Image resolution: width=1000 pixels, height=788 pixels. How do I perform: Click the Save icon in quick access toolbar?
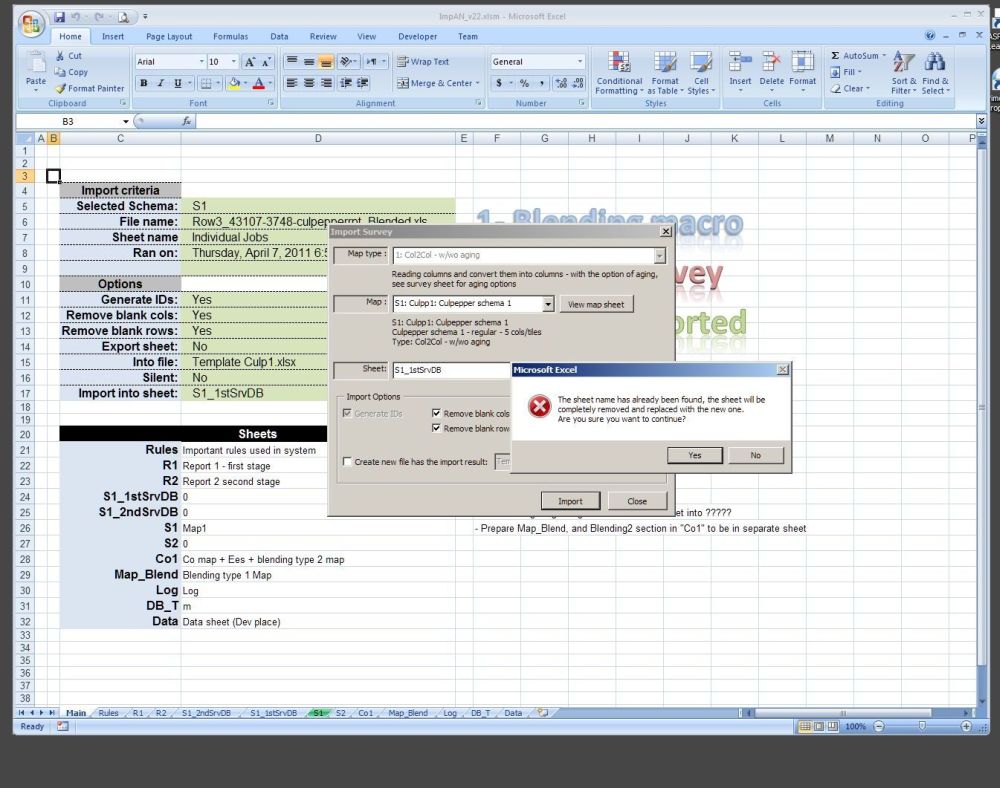click(x=59, y=17)
